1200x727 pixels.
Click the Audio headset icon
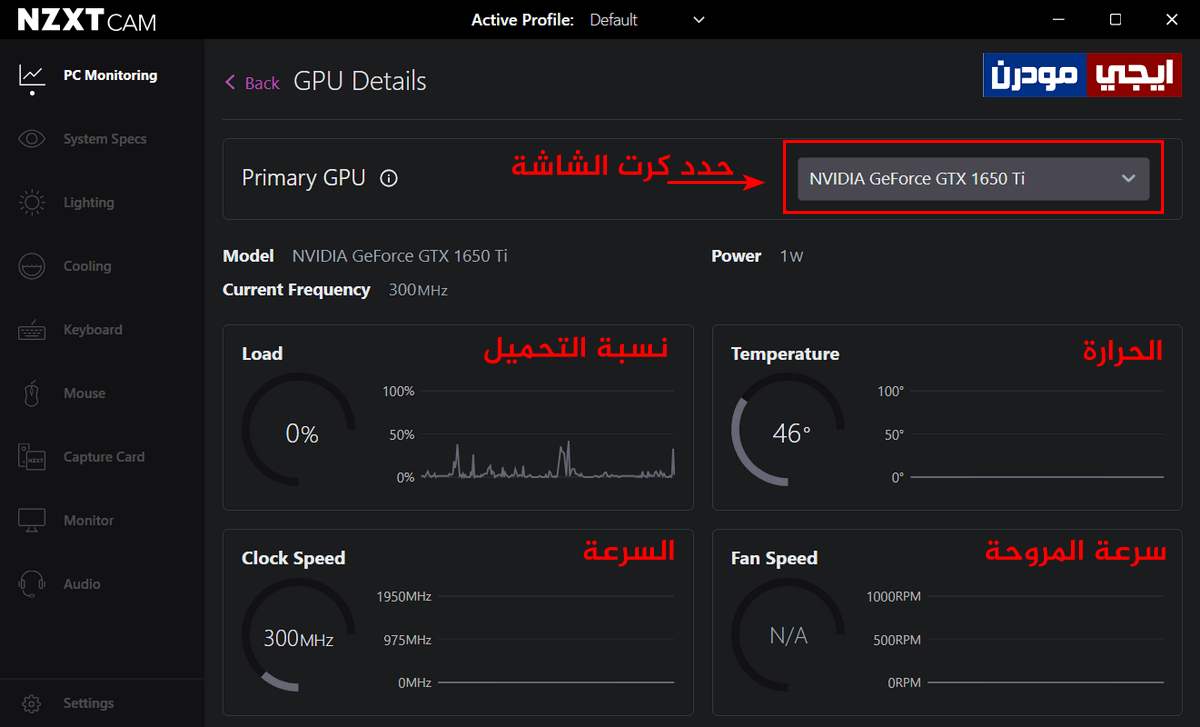click(x=32, y=584)
